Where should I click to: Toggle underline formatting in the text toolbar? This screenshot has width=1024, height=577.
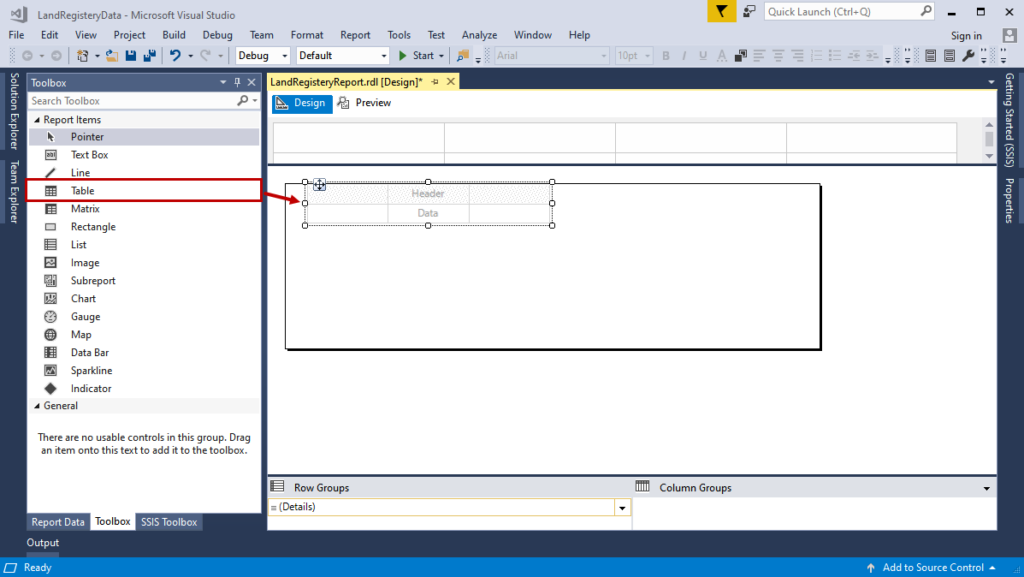(x=701, y=55)
